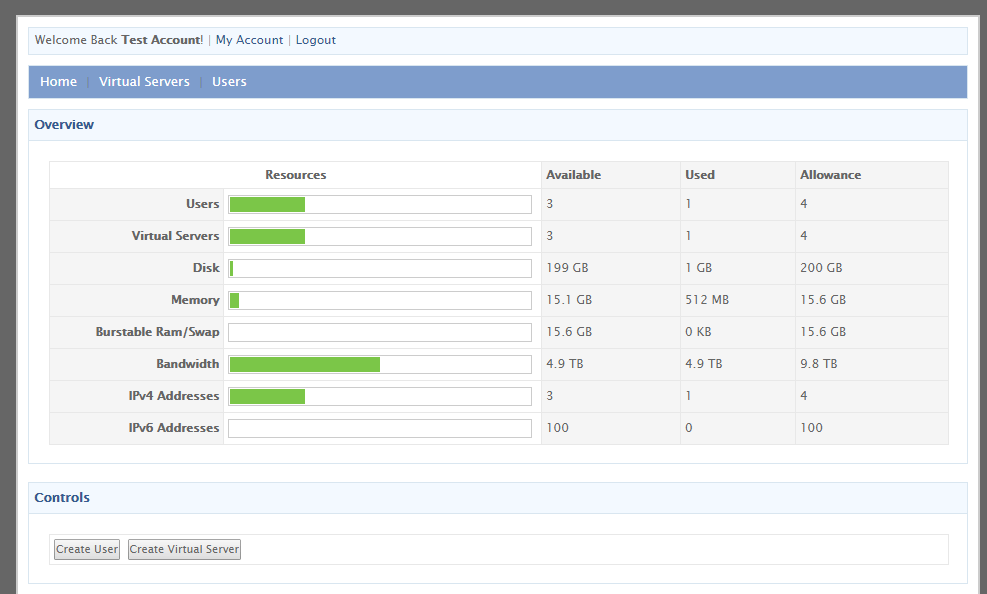Open the Users navigation item
Viewport: 987px width, 594px height.
point(229,82)
